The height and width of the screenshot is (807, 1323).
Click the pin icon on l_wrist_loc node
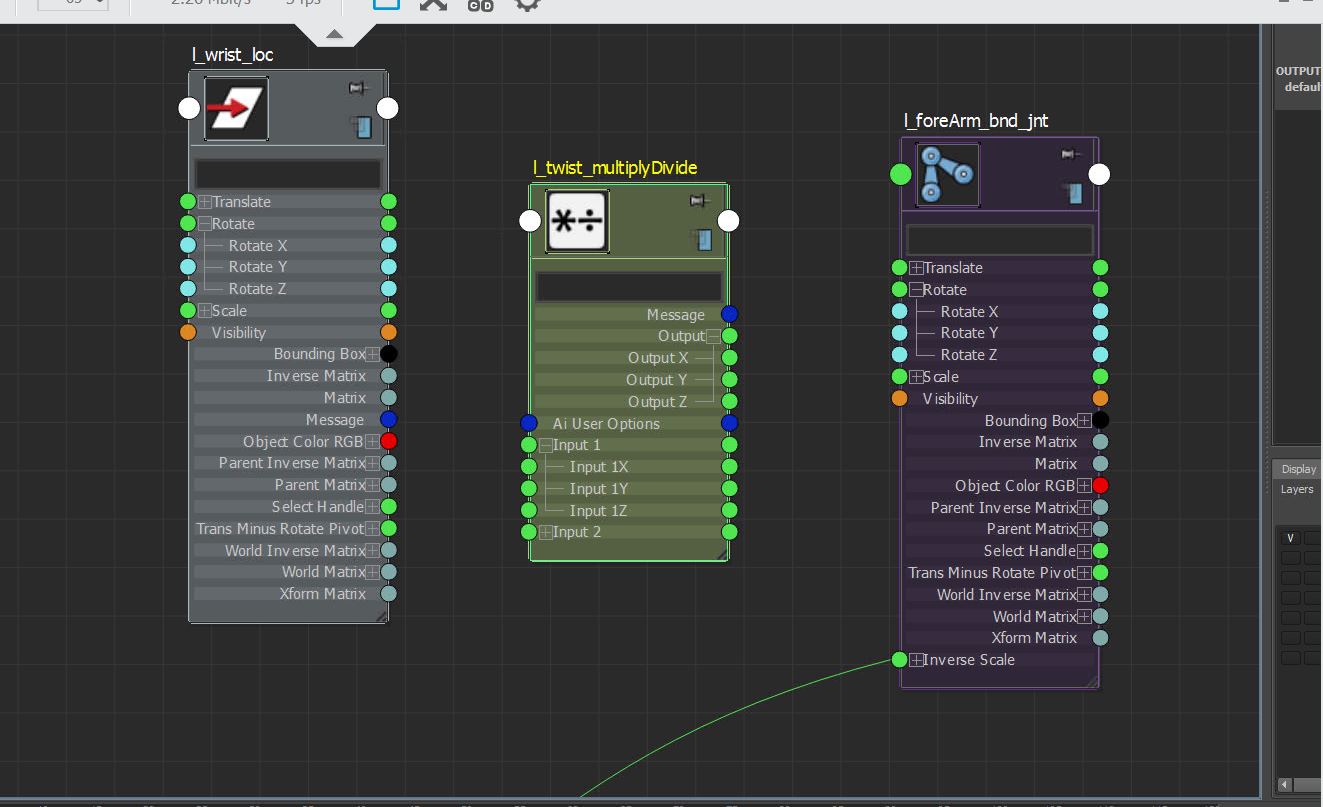(x=358, y=89)
